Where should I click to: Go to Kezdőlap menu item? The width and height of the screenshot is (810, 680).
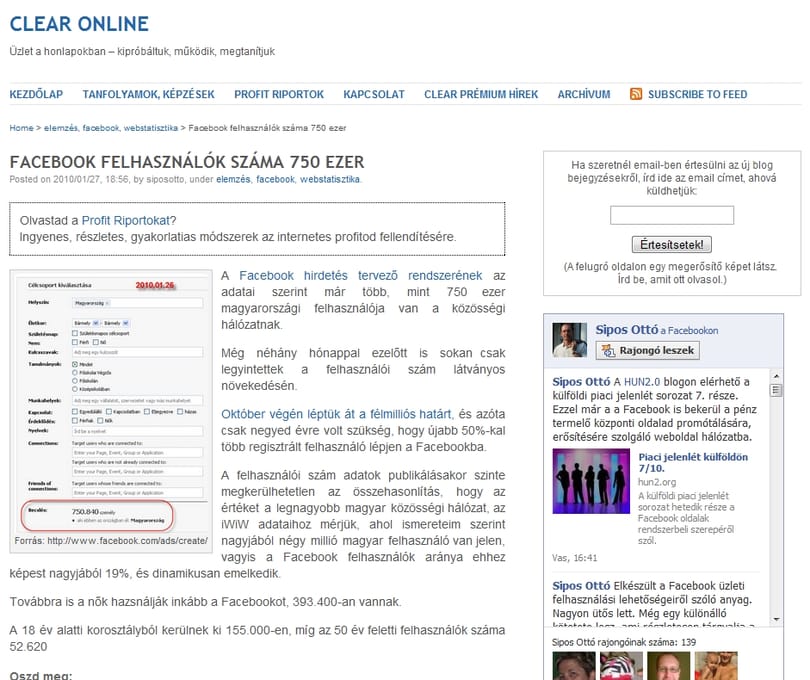(x=36, y=95)
